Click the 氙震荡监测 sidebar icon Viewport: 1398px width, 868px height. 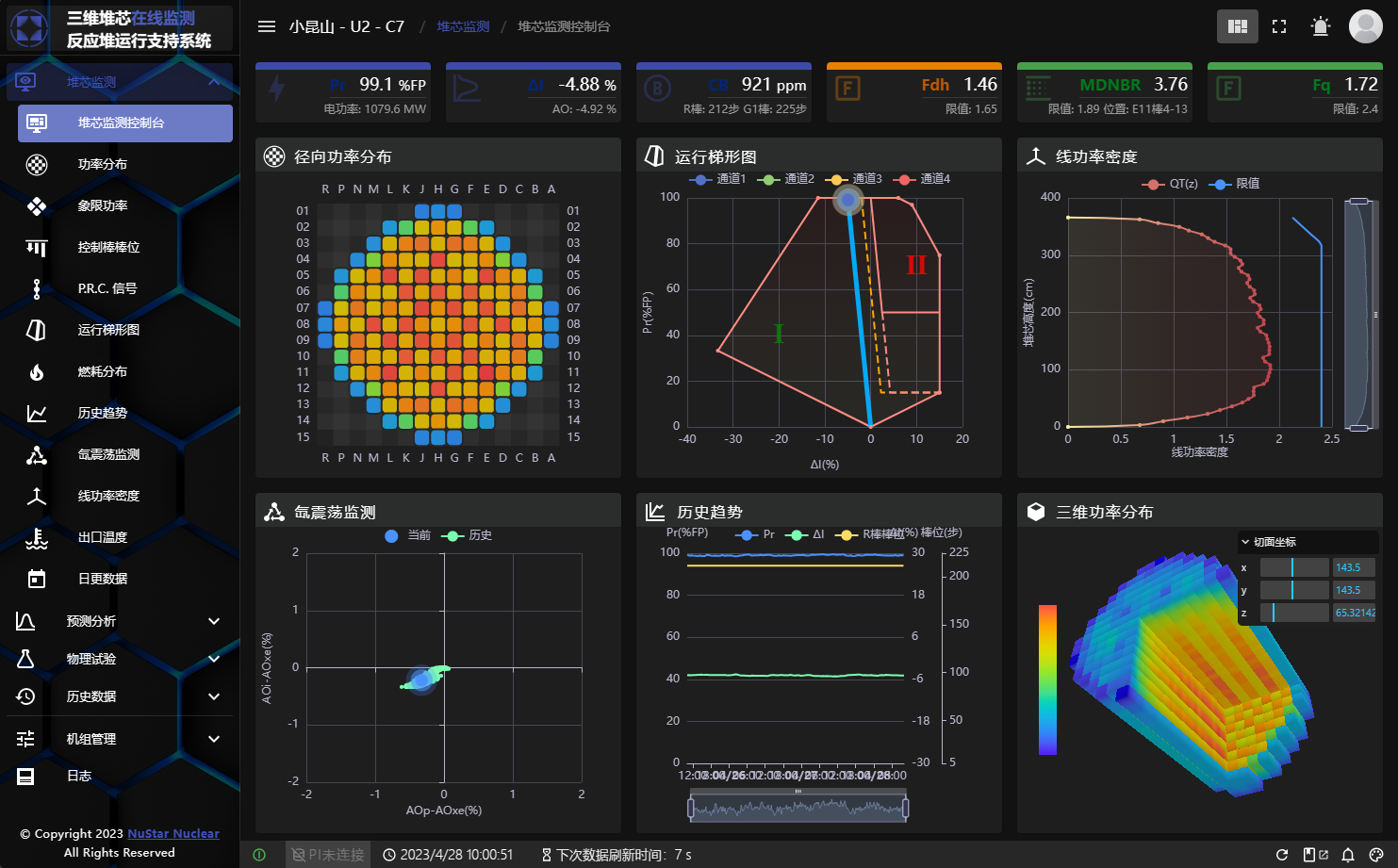click(x=37, y=455)
